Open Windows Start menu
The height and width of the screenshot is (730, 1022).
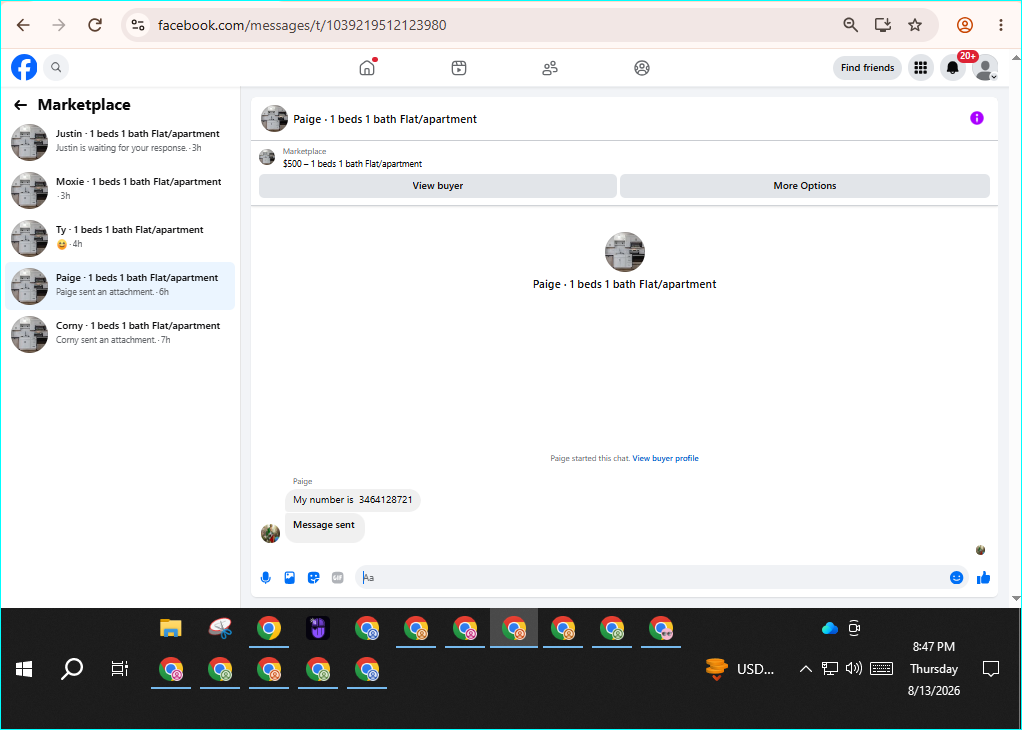[x=24, y=669]
